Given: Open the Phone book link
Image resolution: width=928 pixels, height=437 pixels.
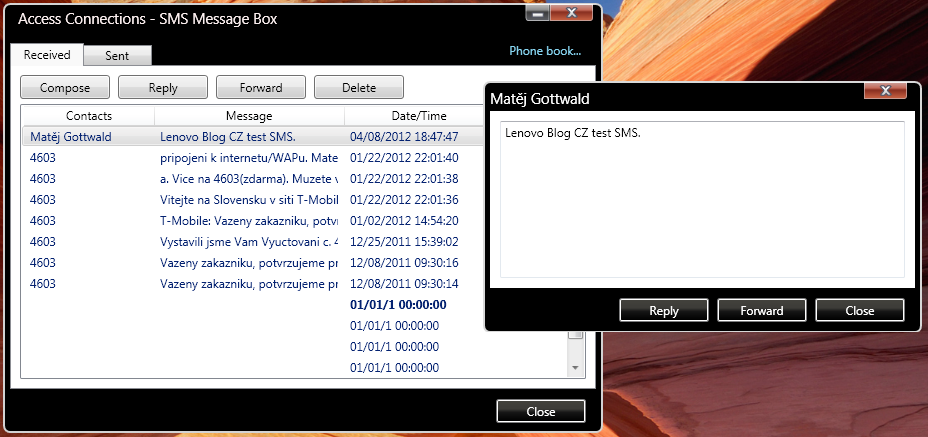Looking at the screenshot, I should (x=544, y=51).
